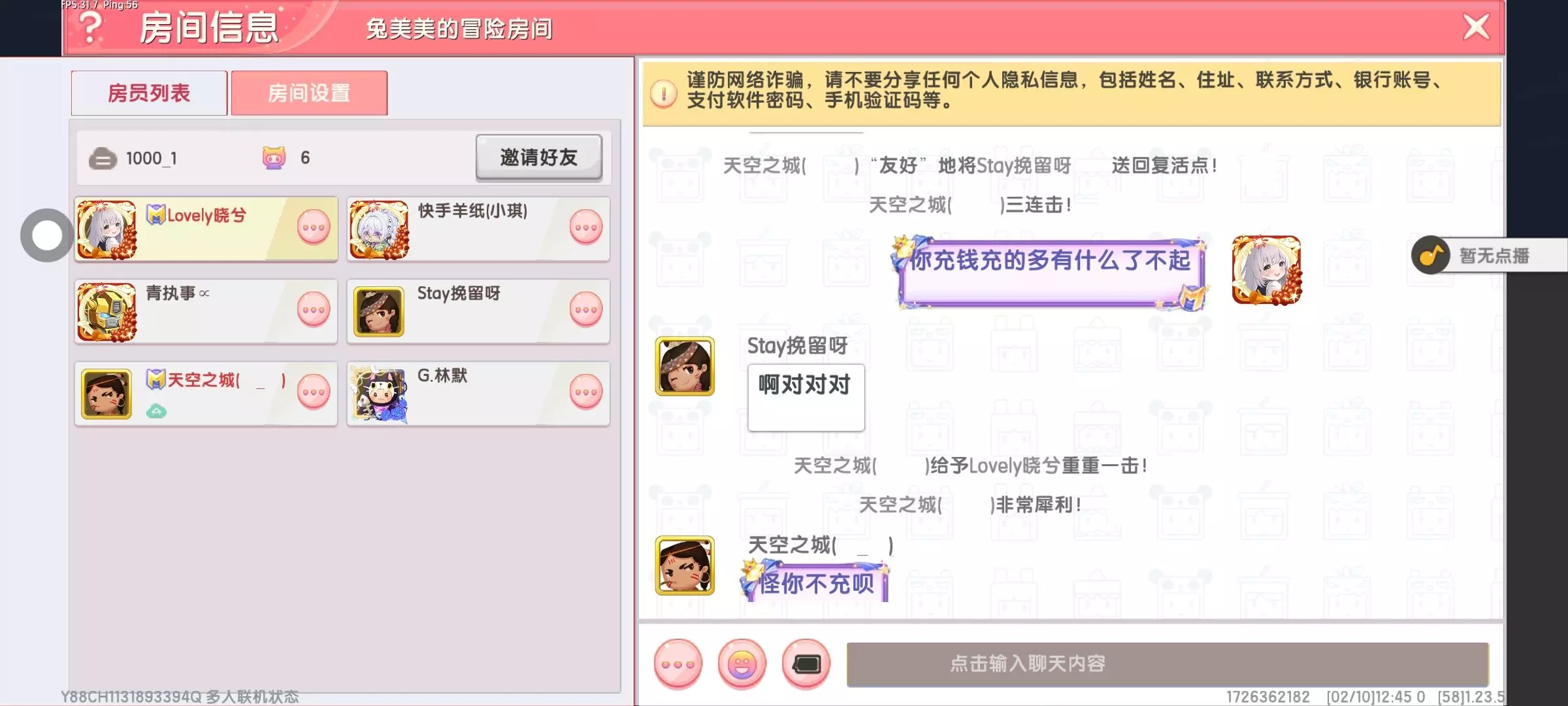Viewport: 1568px width, 706px height.
Task: Tap the chat input field
Action: [1168, 664]
